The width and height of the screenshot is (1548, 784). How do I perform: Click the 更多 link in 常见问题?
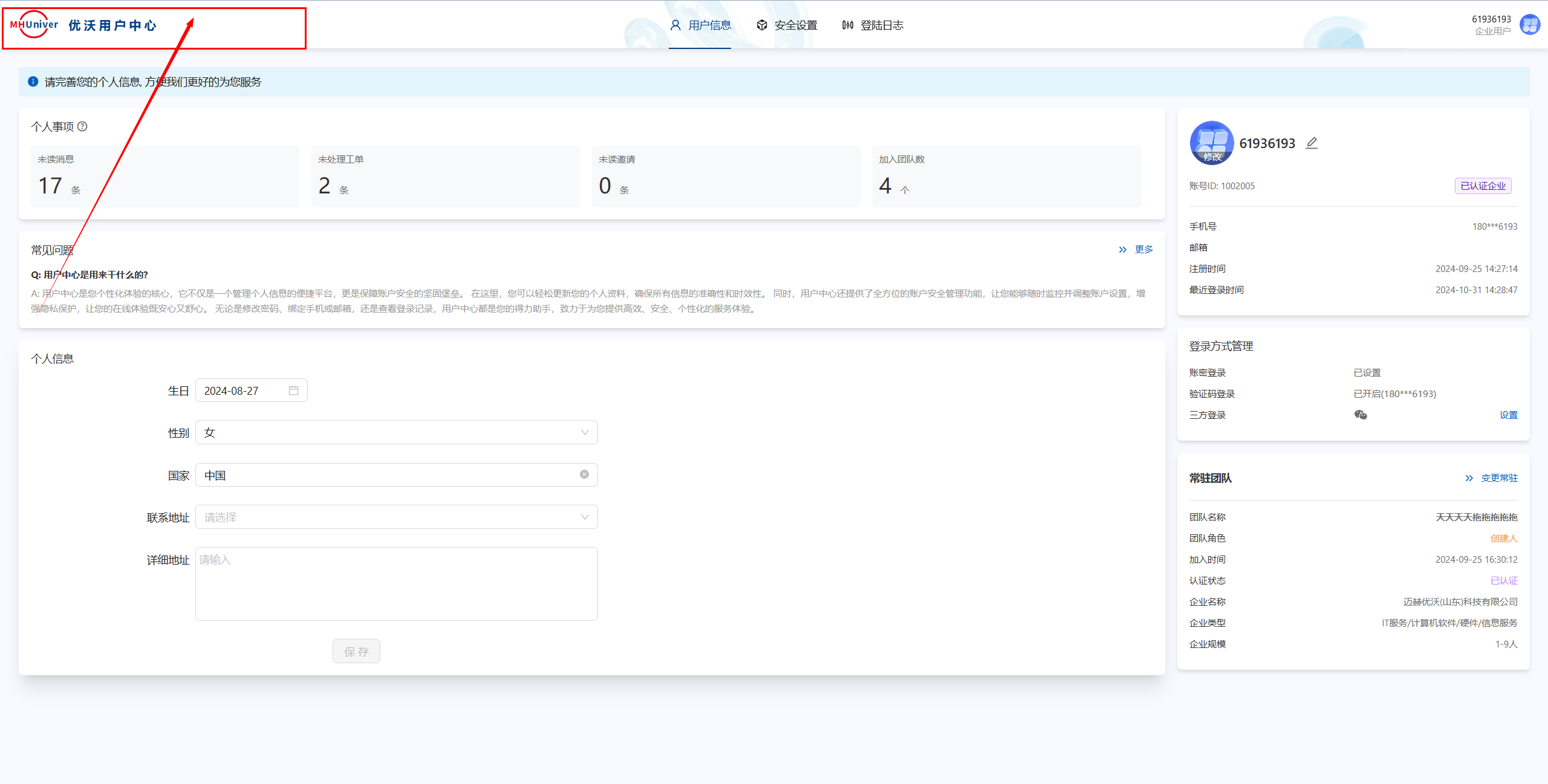(x=1143, y=250)
